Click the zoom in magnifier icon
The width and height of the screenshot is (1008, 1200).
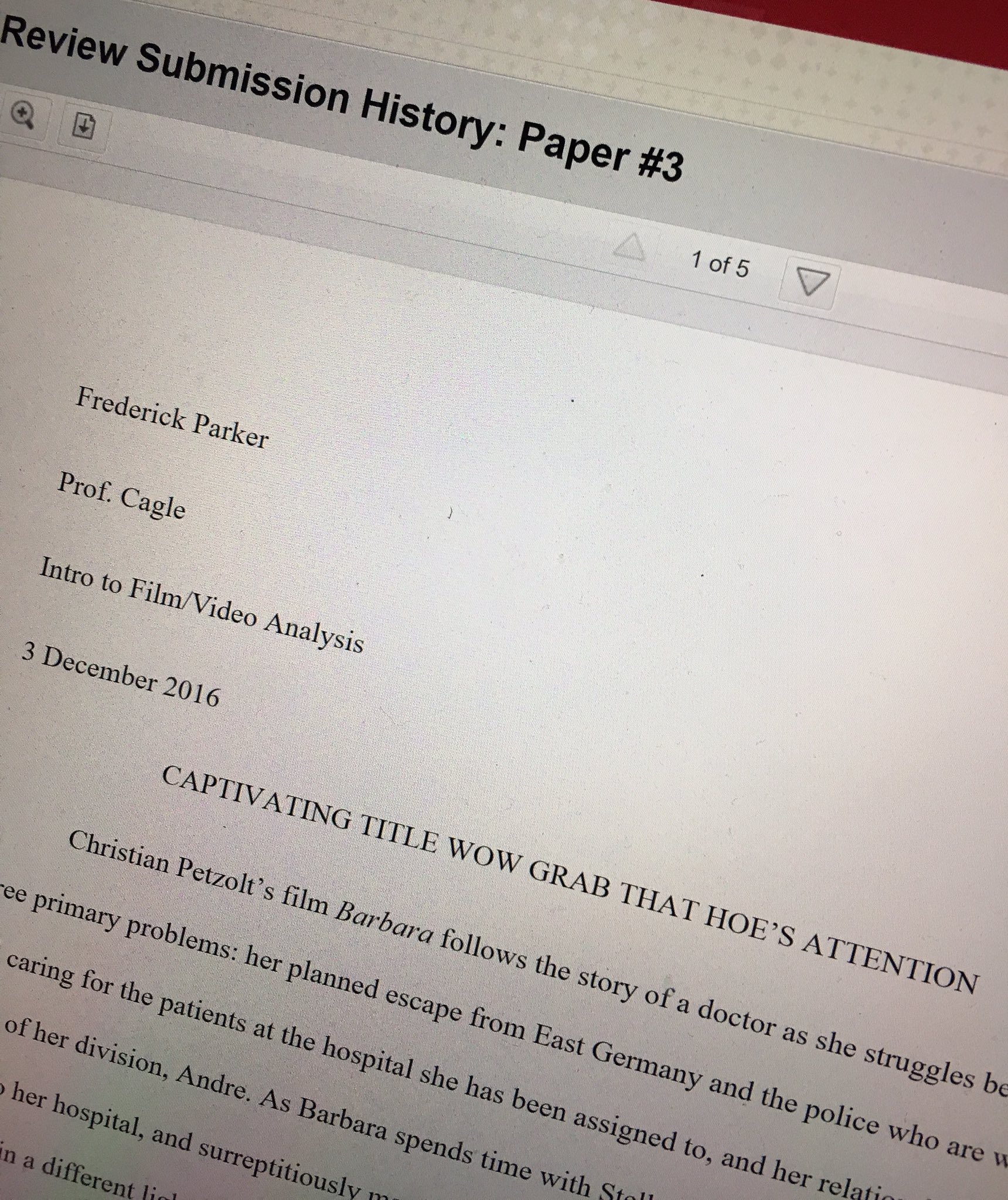(22, 116)
